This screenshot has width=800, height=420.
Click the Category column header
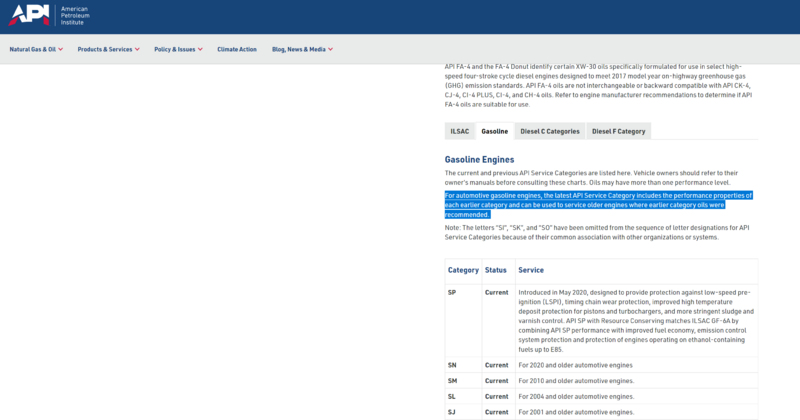point(463,270)
